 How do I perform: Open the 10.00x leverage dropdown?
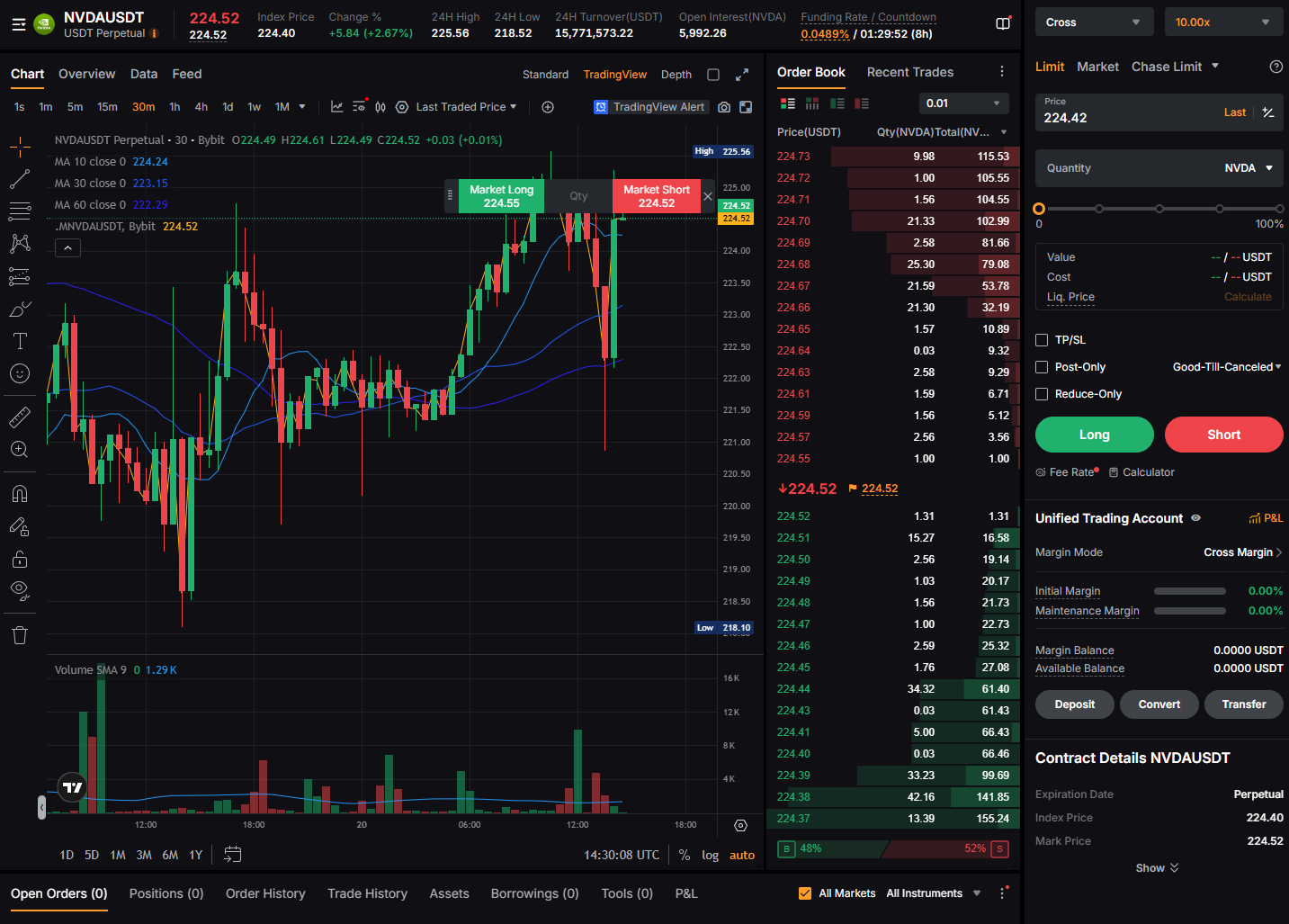point(1222,22)
